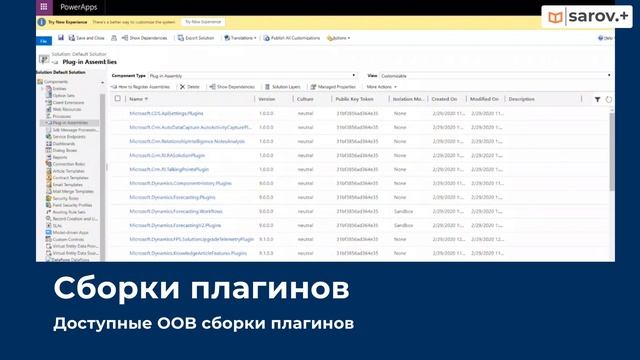This screenshot has width=640, height=360.
Task: Click How to Register Assemblies
Action: (x=140, y=87)
